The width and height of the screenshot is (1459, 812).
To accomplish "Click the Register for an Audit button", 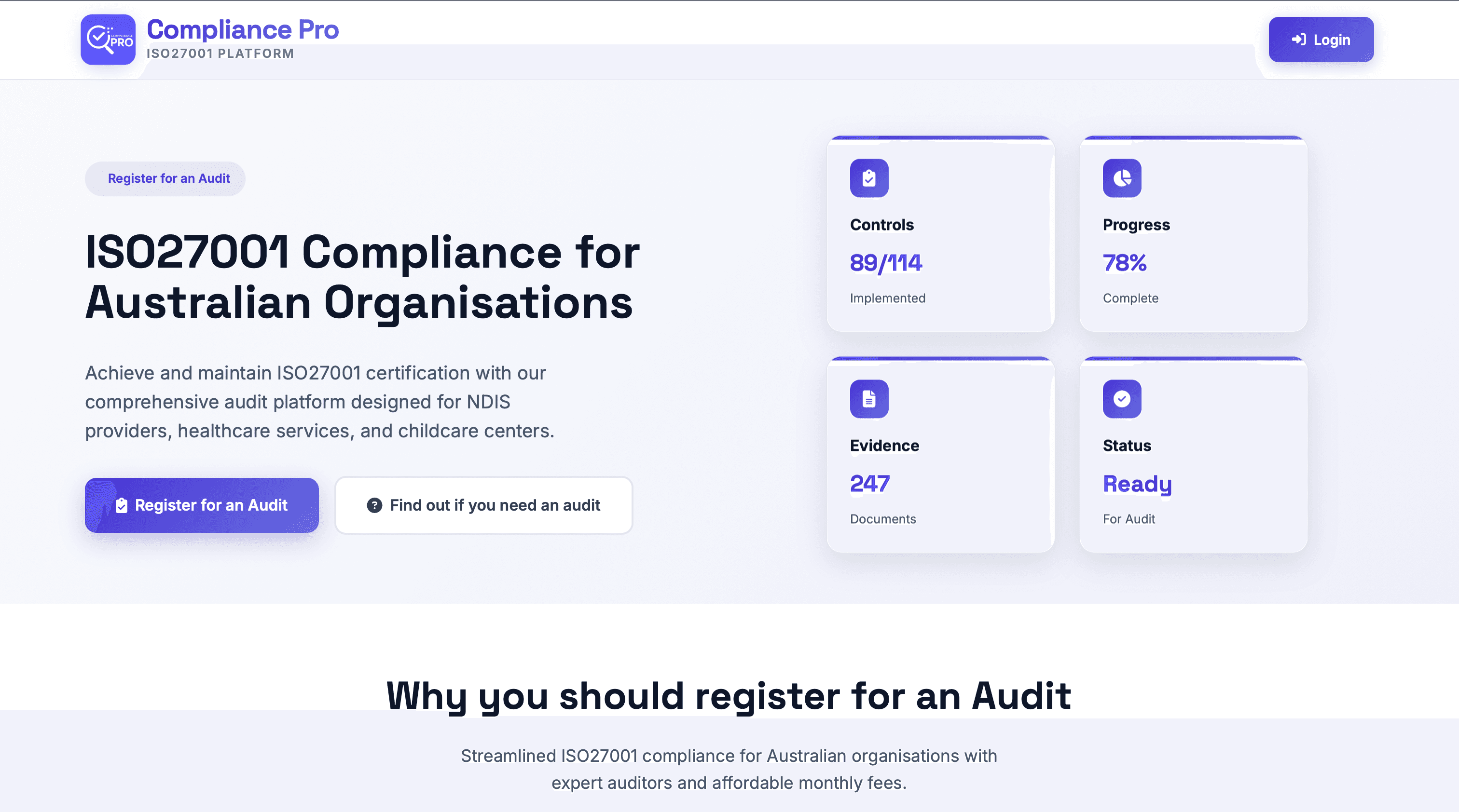I will [202, 505].
